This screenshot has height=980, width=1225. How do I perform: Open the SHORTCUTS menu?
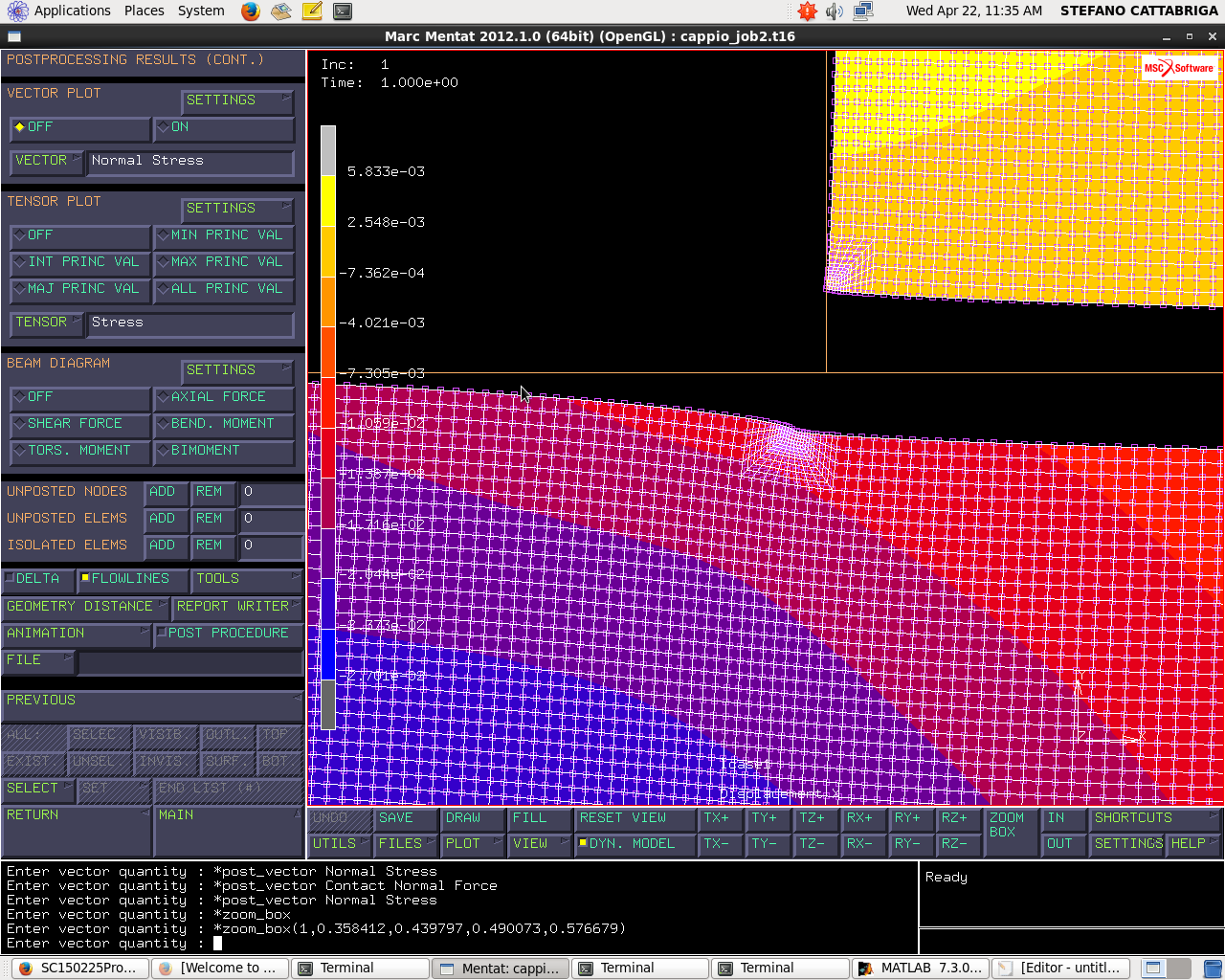pos(1155,818)
